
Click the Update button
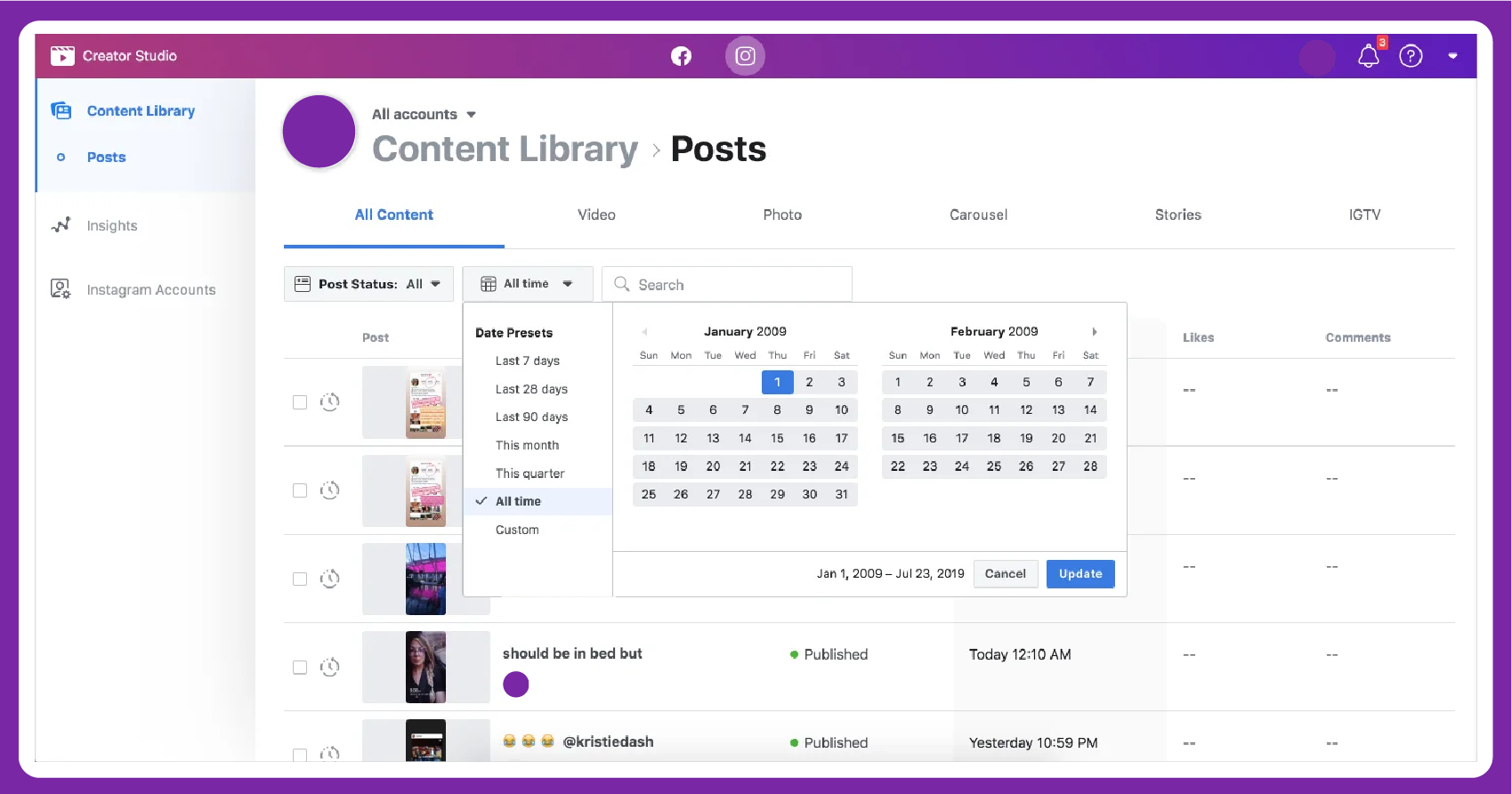1080,573
